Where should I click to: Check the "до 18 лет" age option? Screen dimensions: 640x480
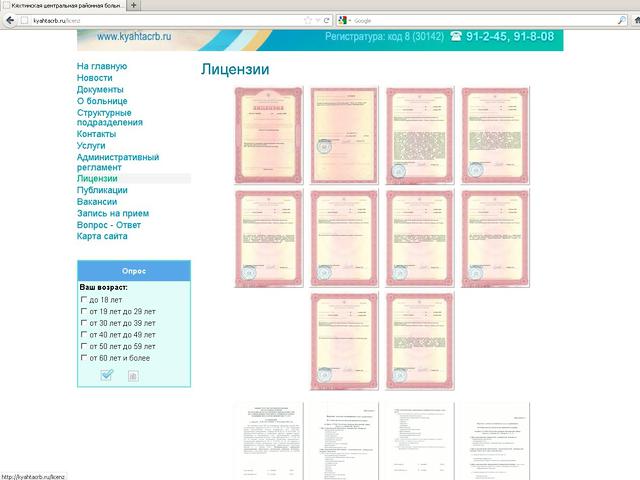click(84, 300)
